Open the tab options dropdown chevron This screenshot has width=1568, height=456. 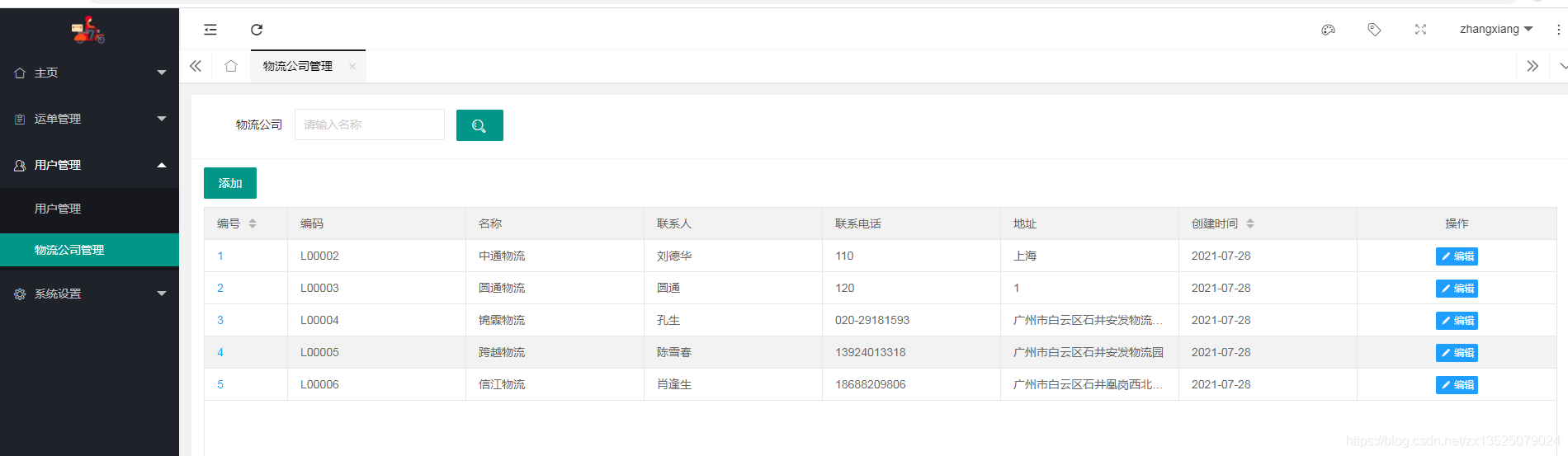[1562, 66]
